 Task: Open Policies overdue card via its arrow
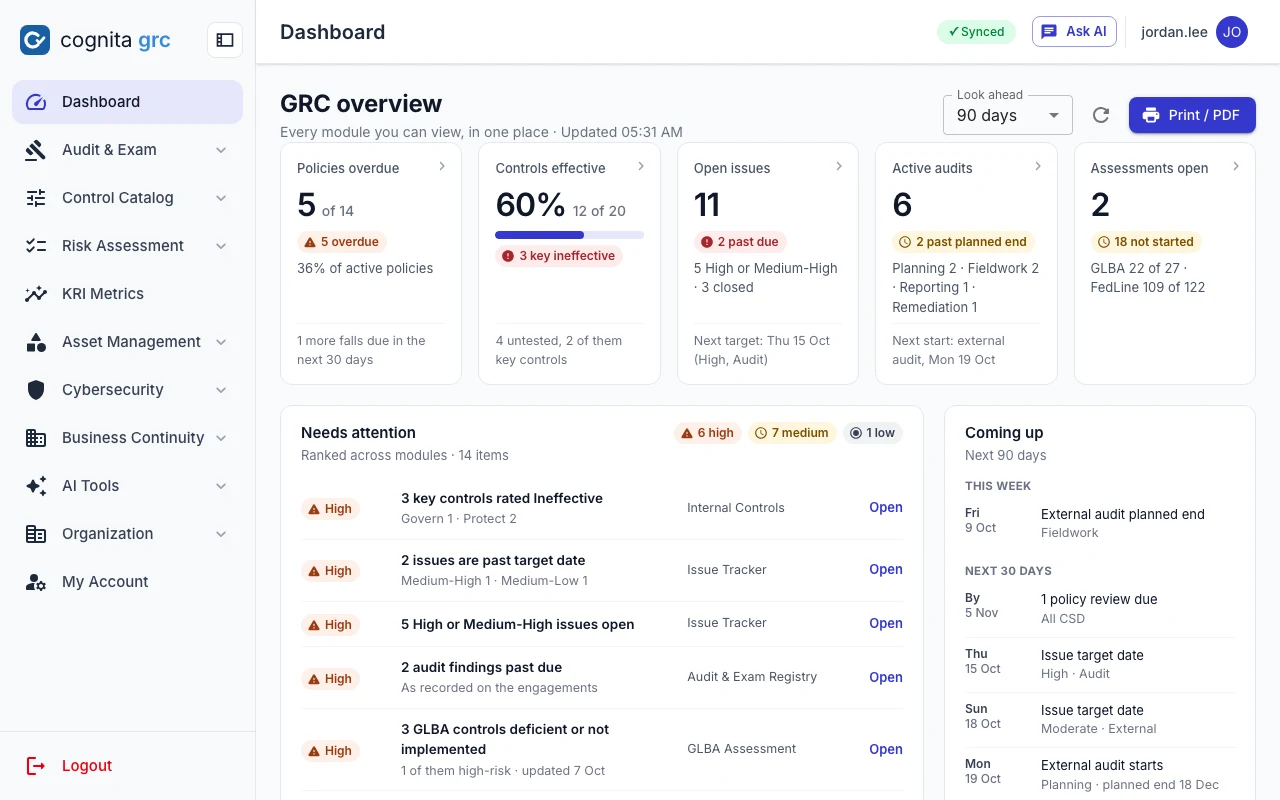[x=442, y=167]
